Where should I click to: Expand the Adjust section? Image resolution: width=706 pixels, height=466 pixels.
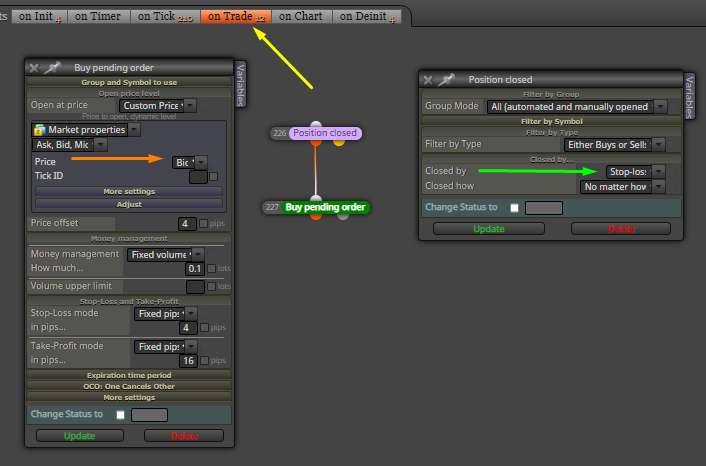[x=129, y=204]
